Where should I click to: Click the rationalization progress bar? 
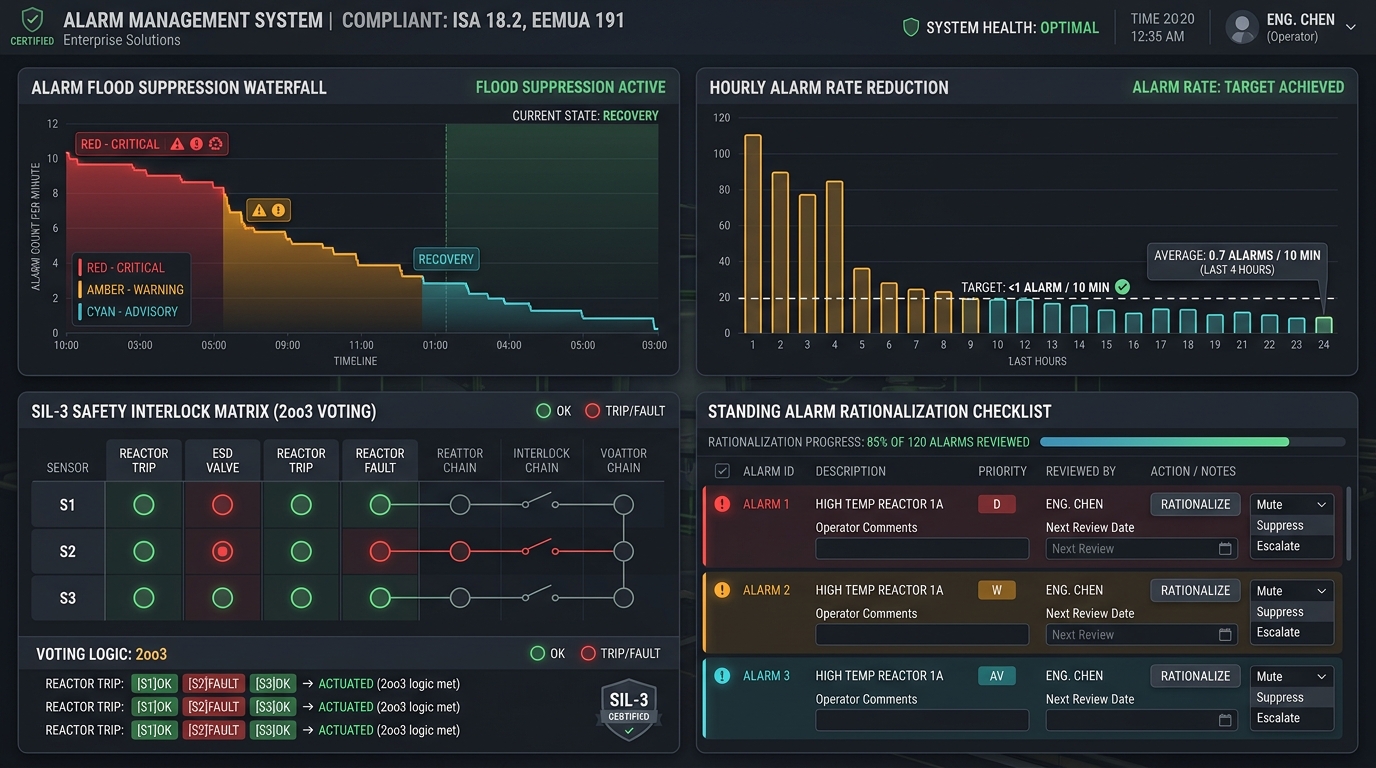pyautogui.click(x=1193, y=442)
